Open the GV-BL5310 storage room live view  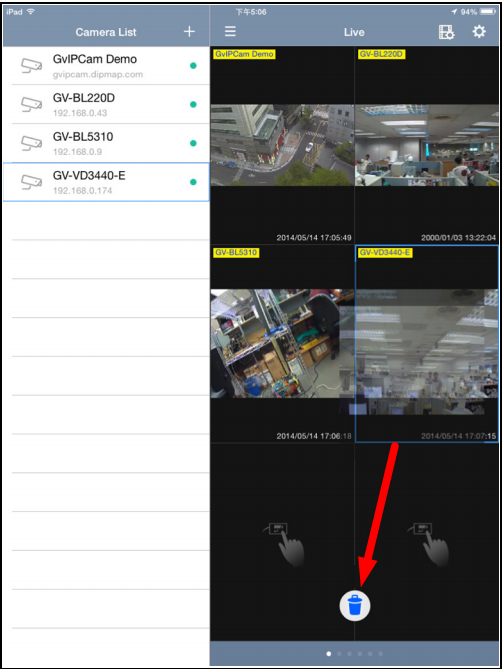[x=282, y=344]
